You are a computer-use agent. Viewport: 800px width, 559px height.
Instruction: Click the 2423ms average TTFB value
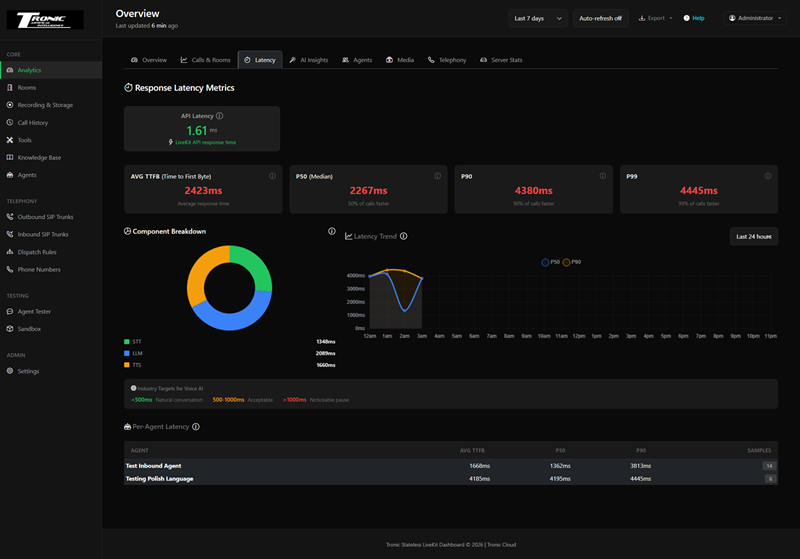(x=203, y=190)
